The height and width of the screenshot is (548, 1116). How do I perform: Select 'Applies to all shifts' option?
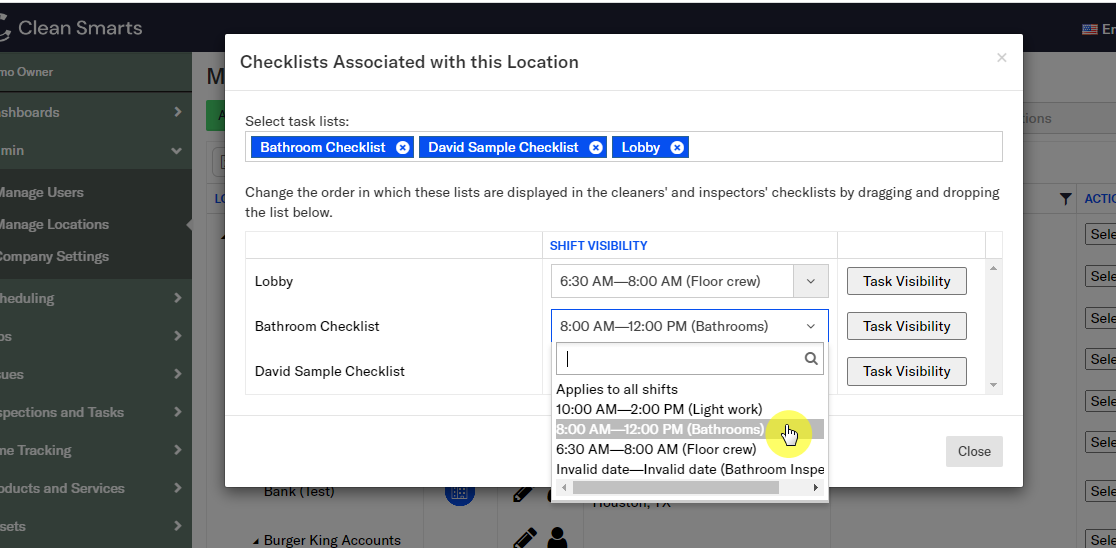coord(616,389)
